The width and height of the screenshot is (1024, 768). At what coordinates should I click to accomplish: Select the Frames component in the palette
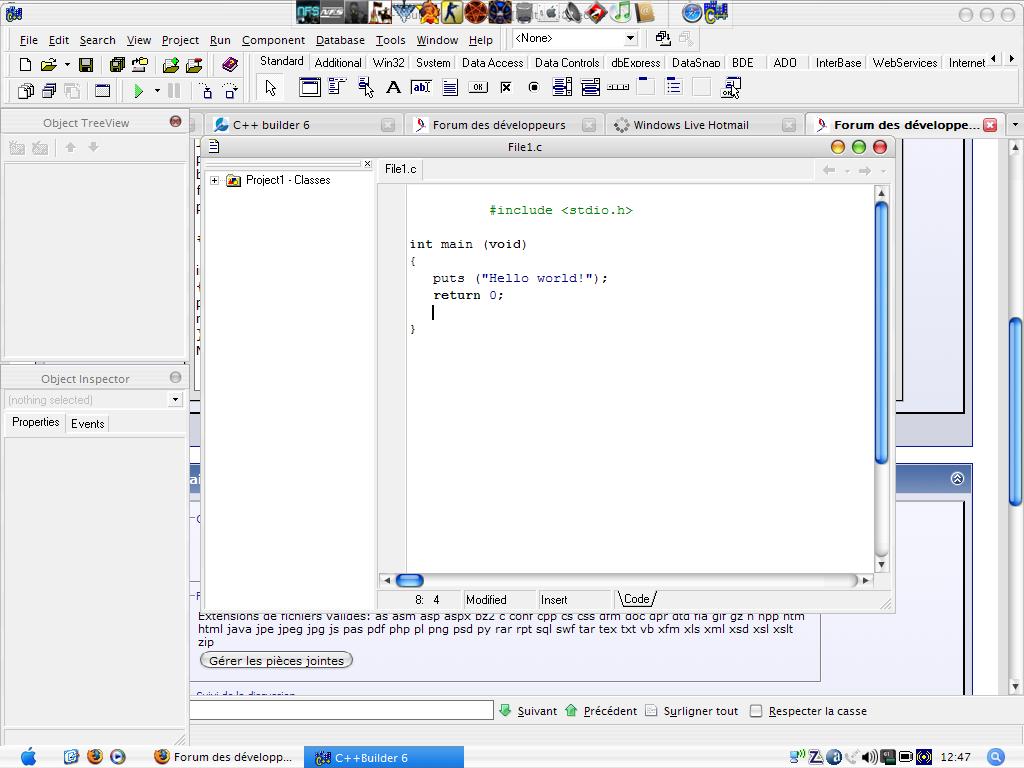[x=310, y=87]
